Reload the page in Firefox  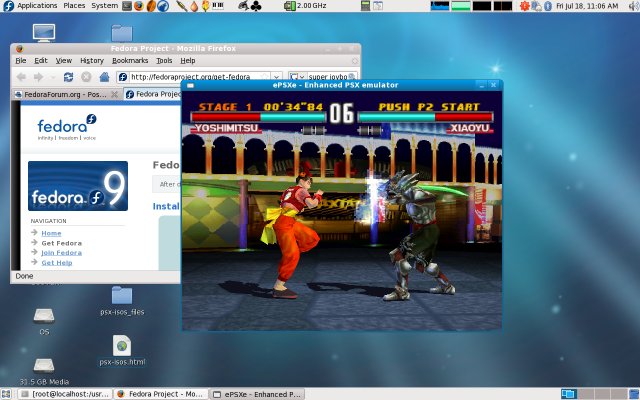pyautogui.click(x=68, y=77)
